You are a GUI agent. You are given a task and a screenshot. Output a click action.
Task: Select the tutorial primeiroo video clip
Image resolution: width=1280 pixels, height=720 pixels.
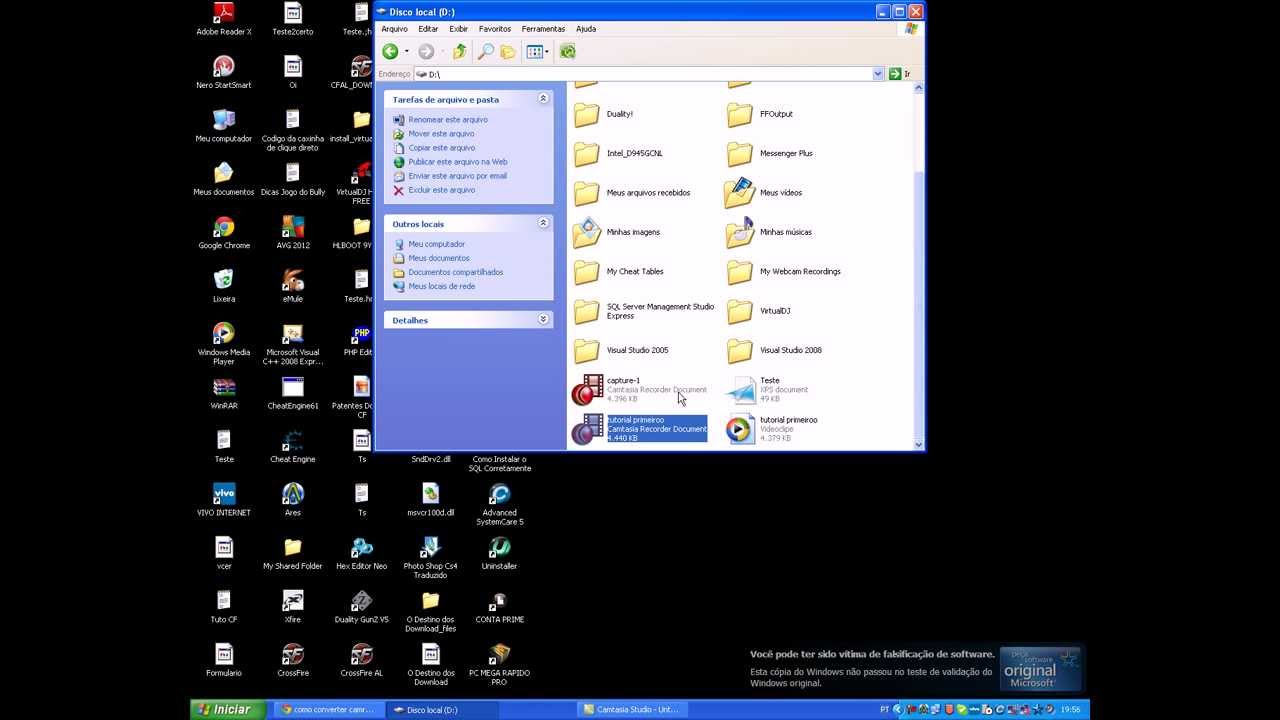tap(741, 429)
